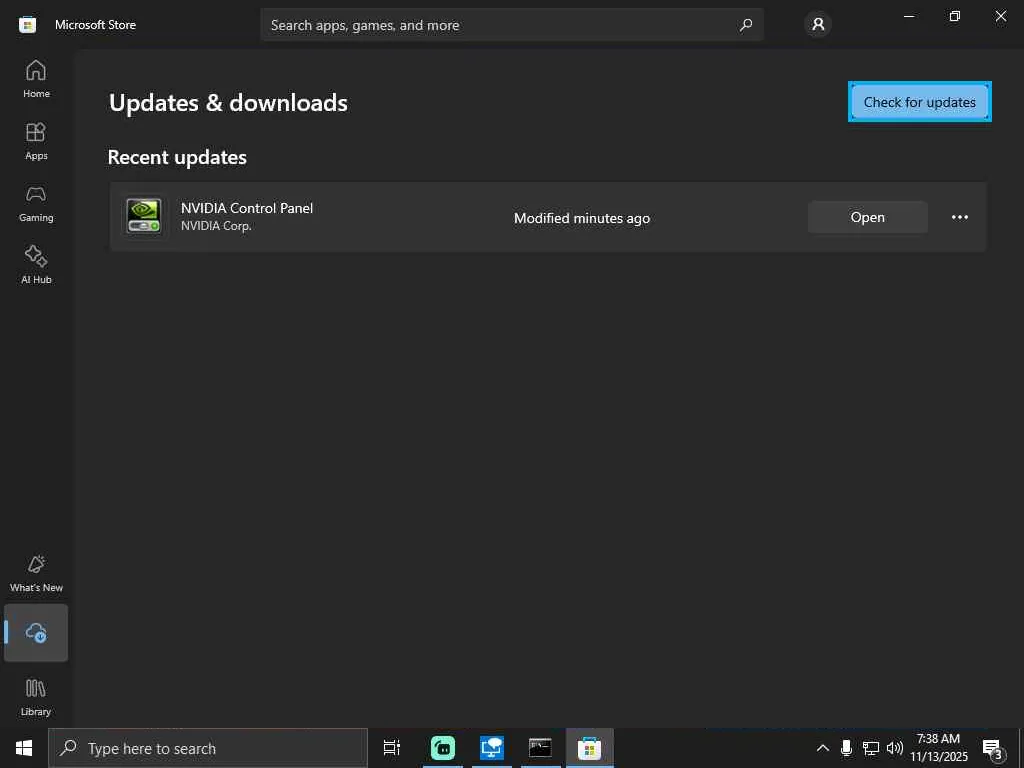Open What's New in the sidebar
1024x768 pixels.
[x=36, y=573]
